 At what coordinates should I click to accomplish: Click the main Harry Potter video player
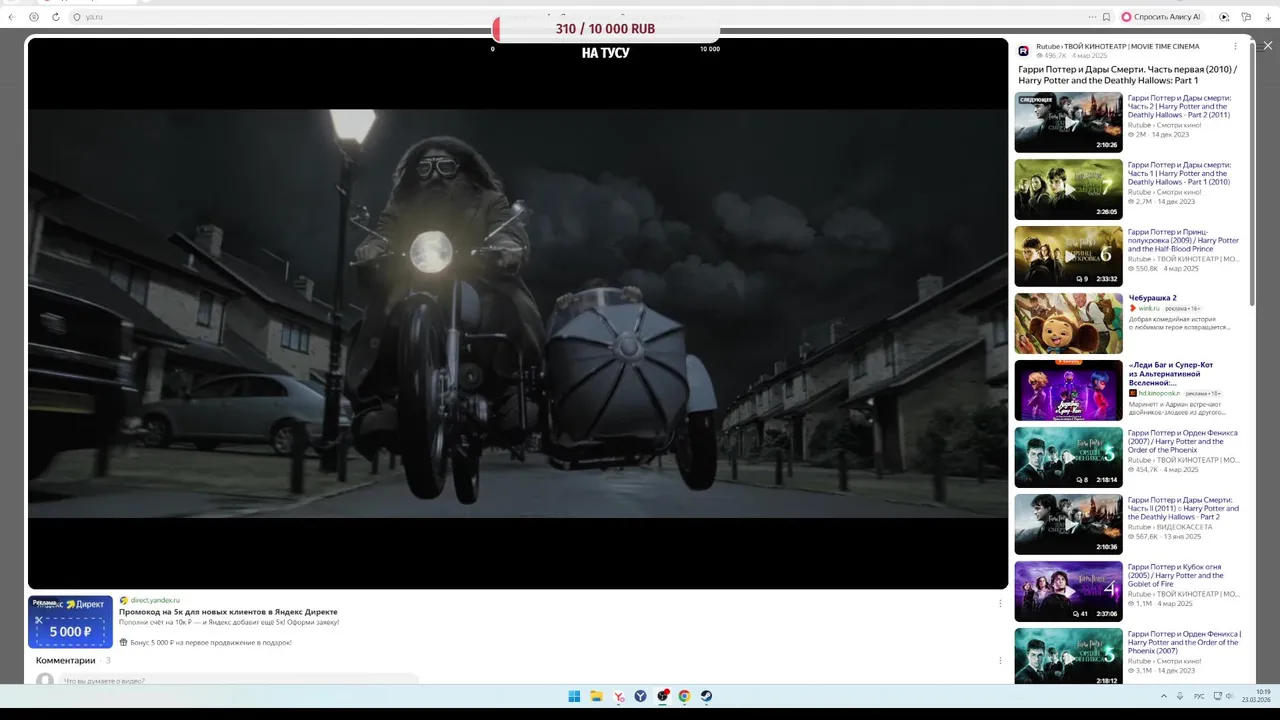518,313
